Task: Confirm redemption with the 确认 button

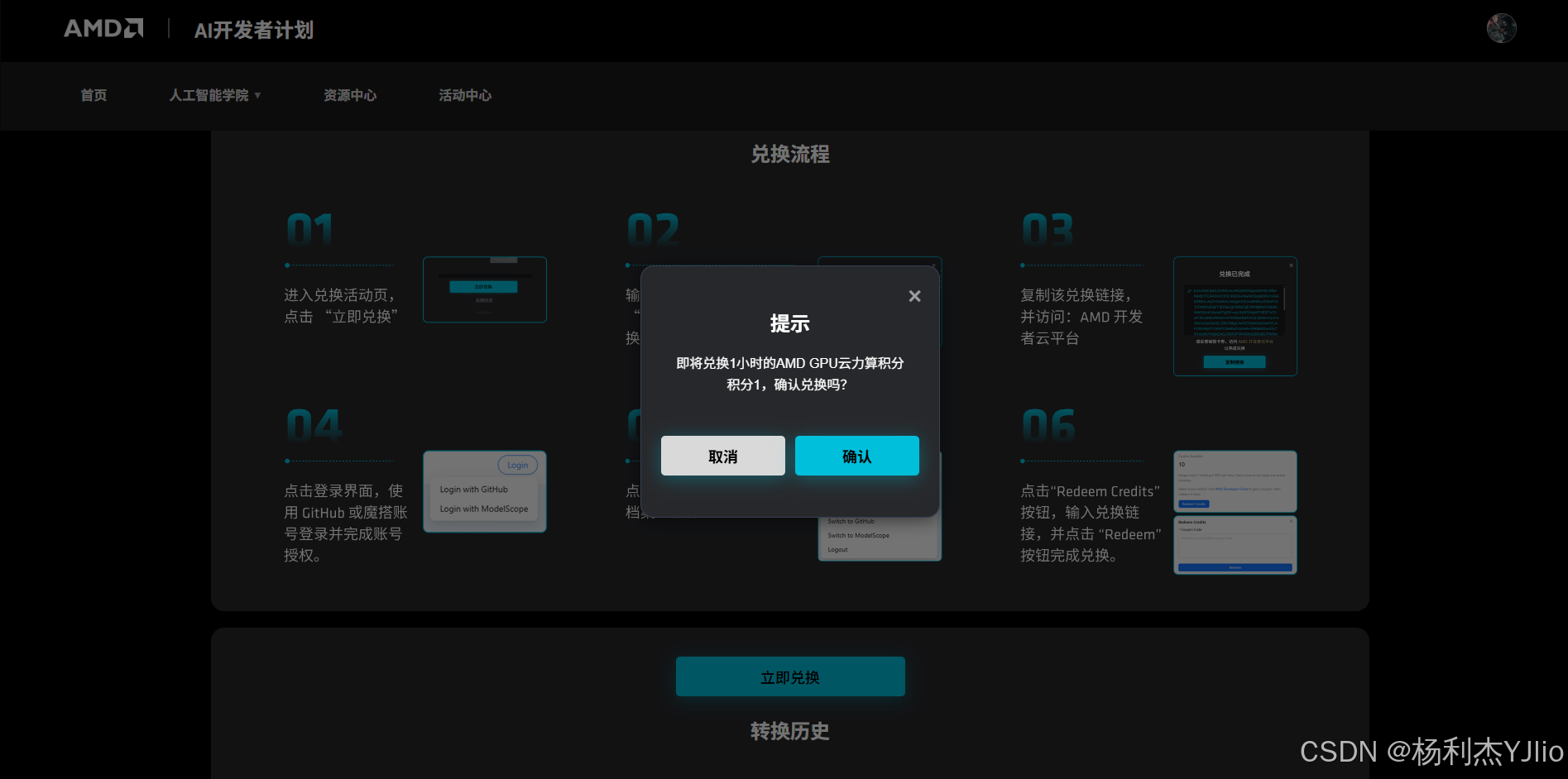Action: coord(857,456)
